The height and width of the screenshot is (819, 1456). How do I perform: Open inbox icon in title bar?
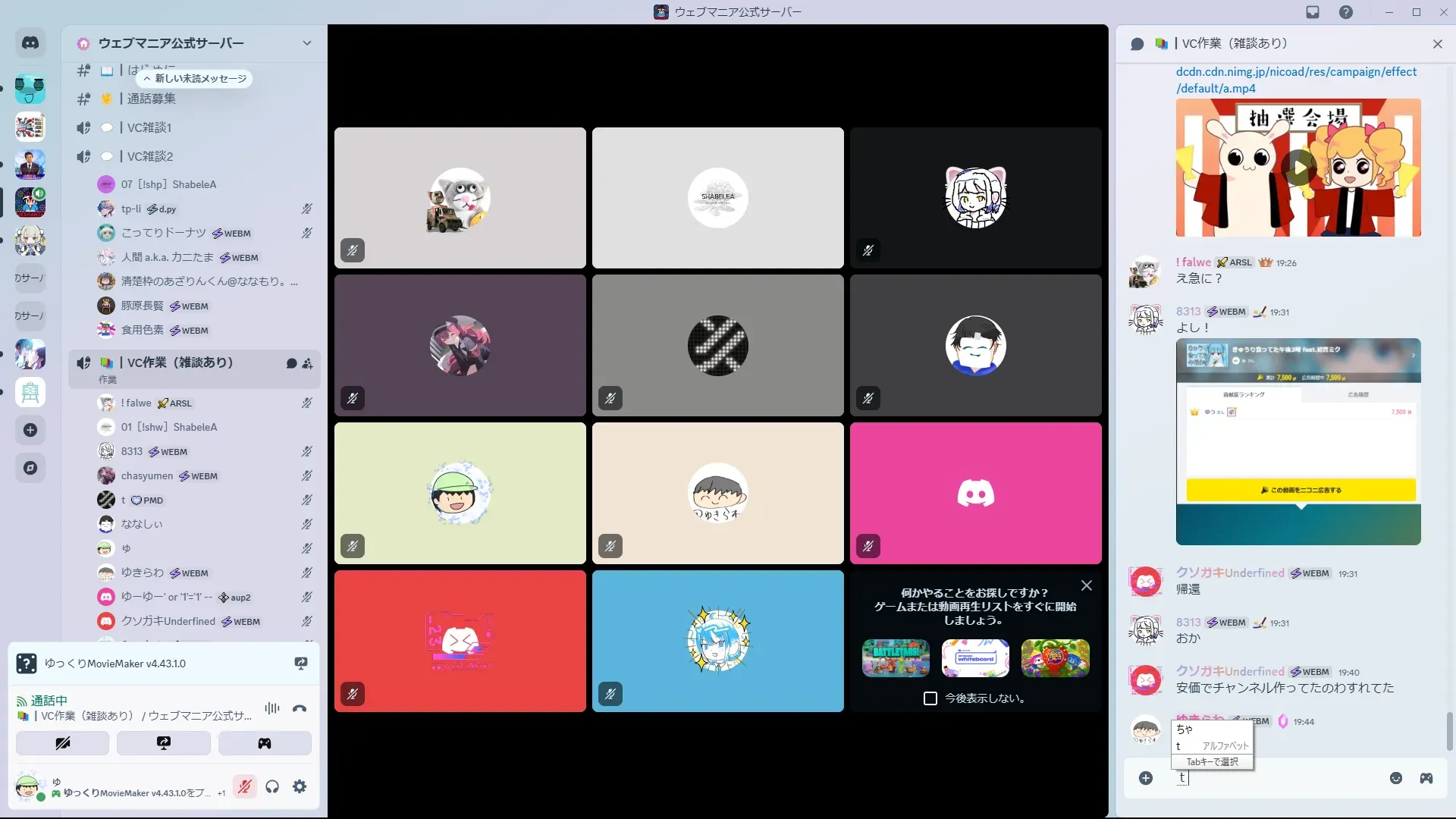pos(1313,12)
